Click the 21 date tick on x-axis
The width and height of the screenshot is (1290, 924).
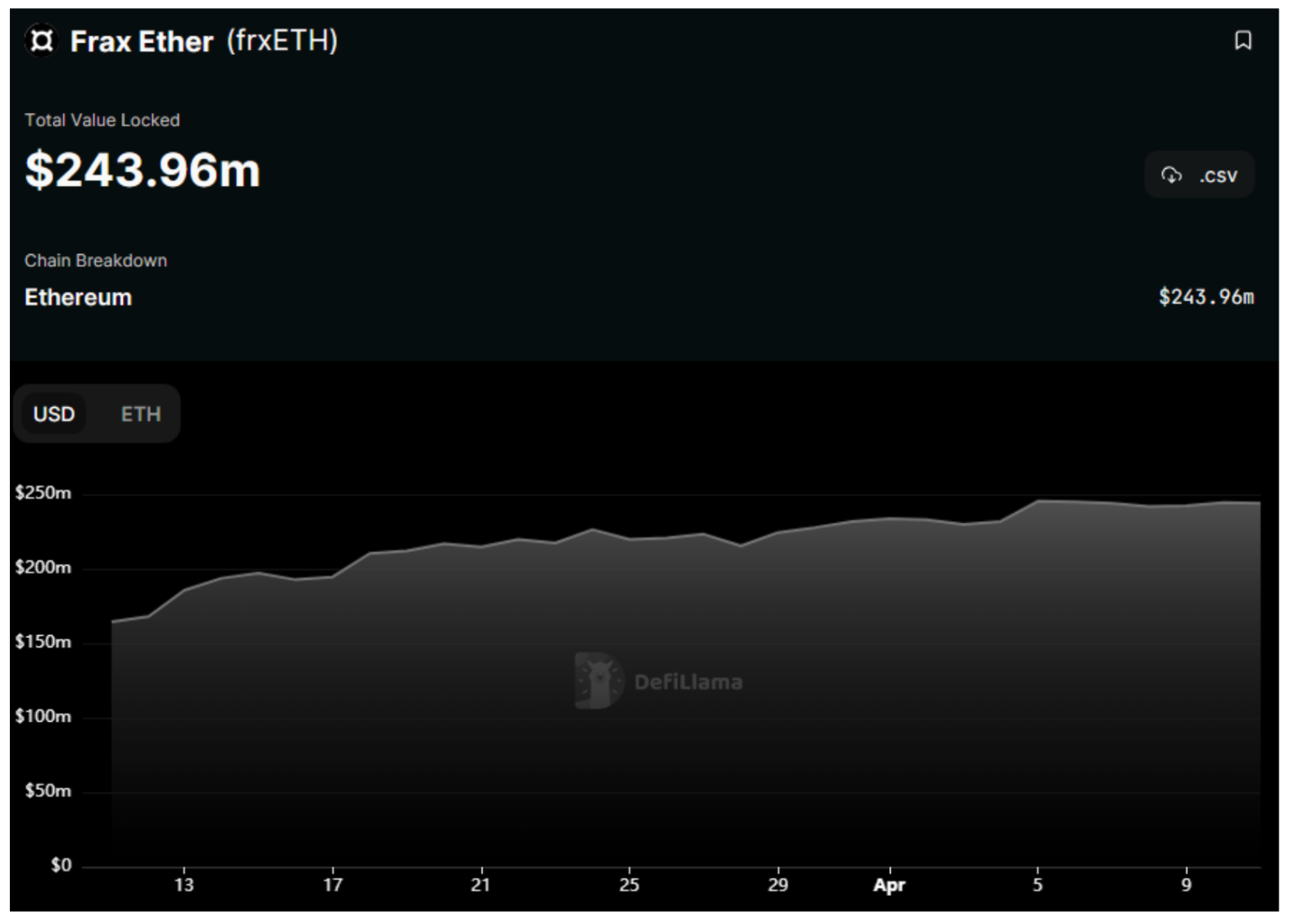tap(480, 885)
